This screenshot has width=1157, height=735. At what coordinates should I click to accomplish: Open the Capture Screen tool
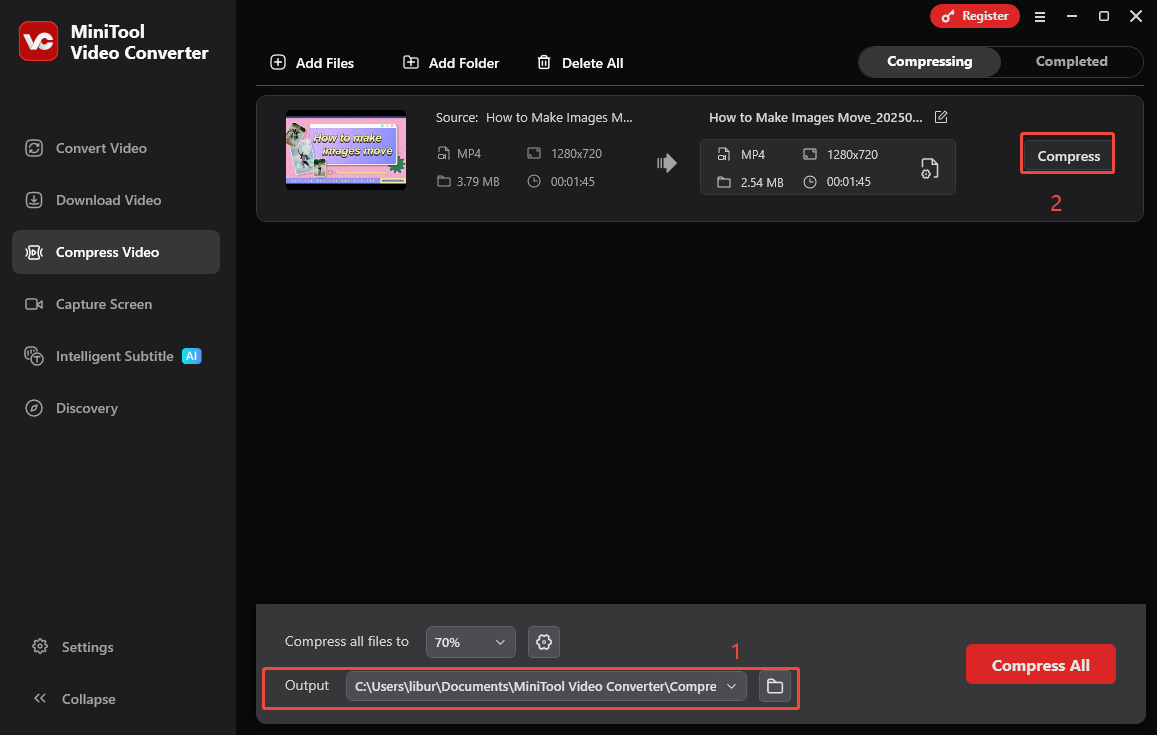pos(104,304)
